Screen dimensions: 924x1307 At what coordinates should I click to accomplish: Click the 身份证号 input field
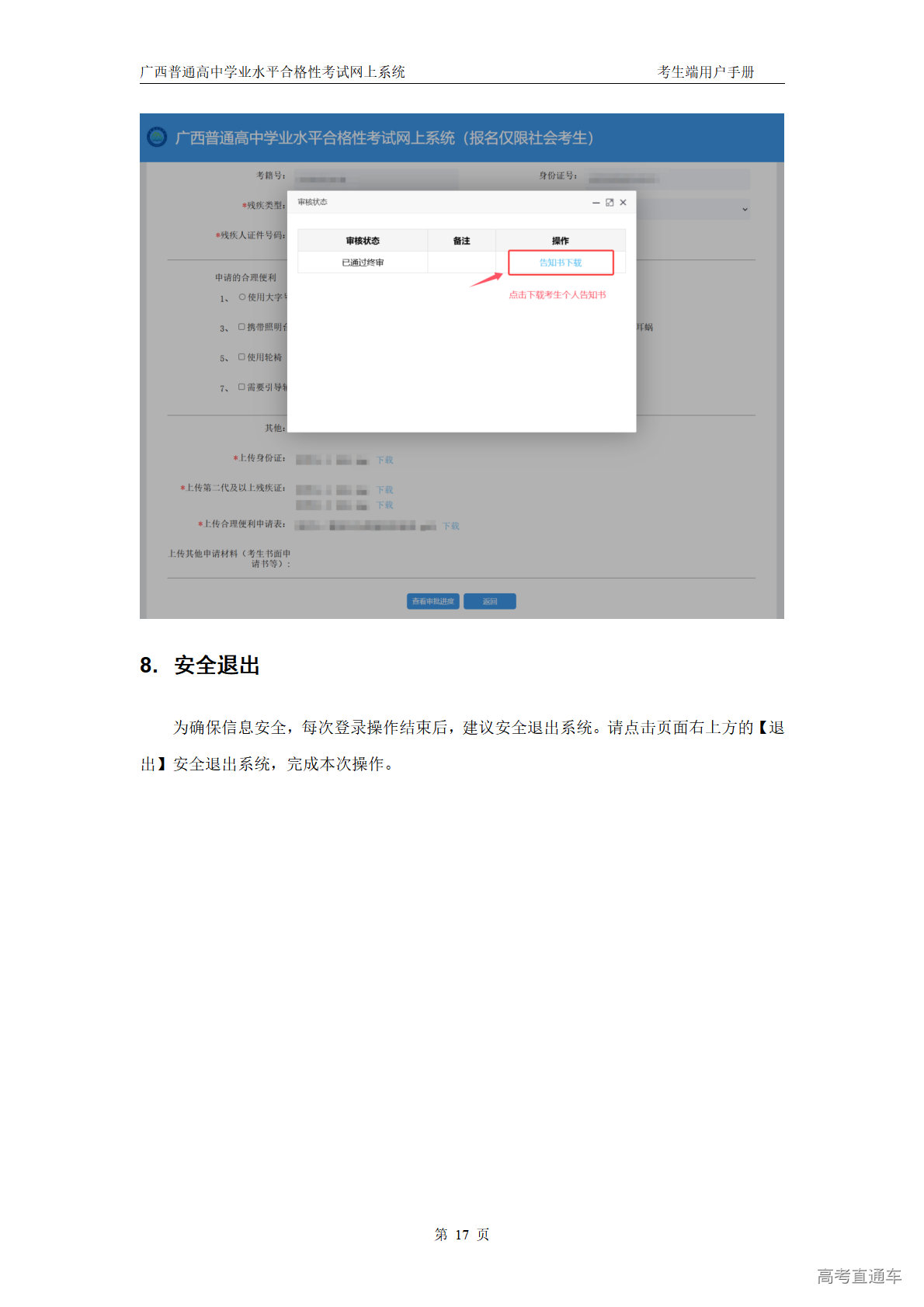(668, 179)
